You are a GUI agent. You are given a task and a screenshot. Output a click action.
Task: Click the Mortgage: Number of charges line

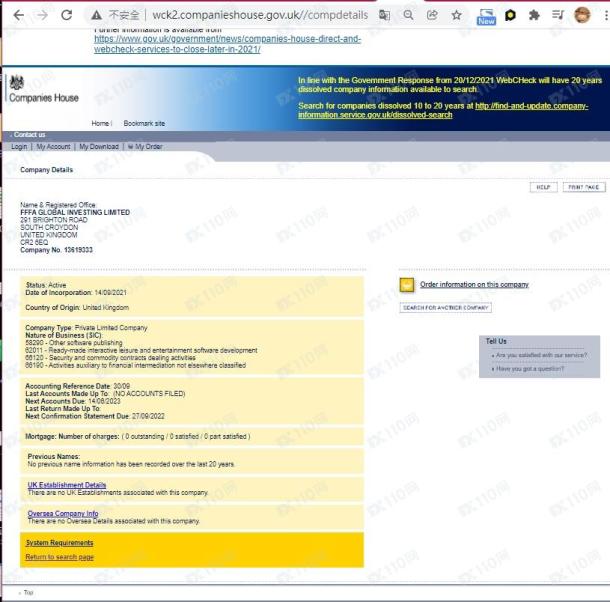click(138, 437)
